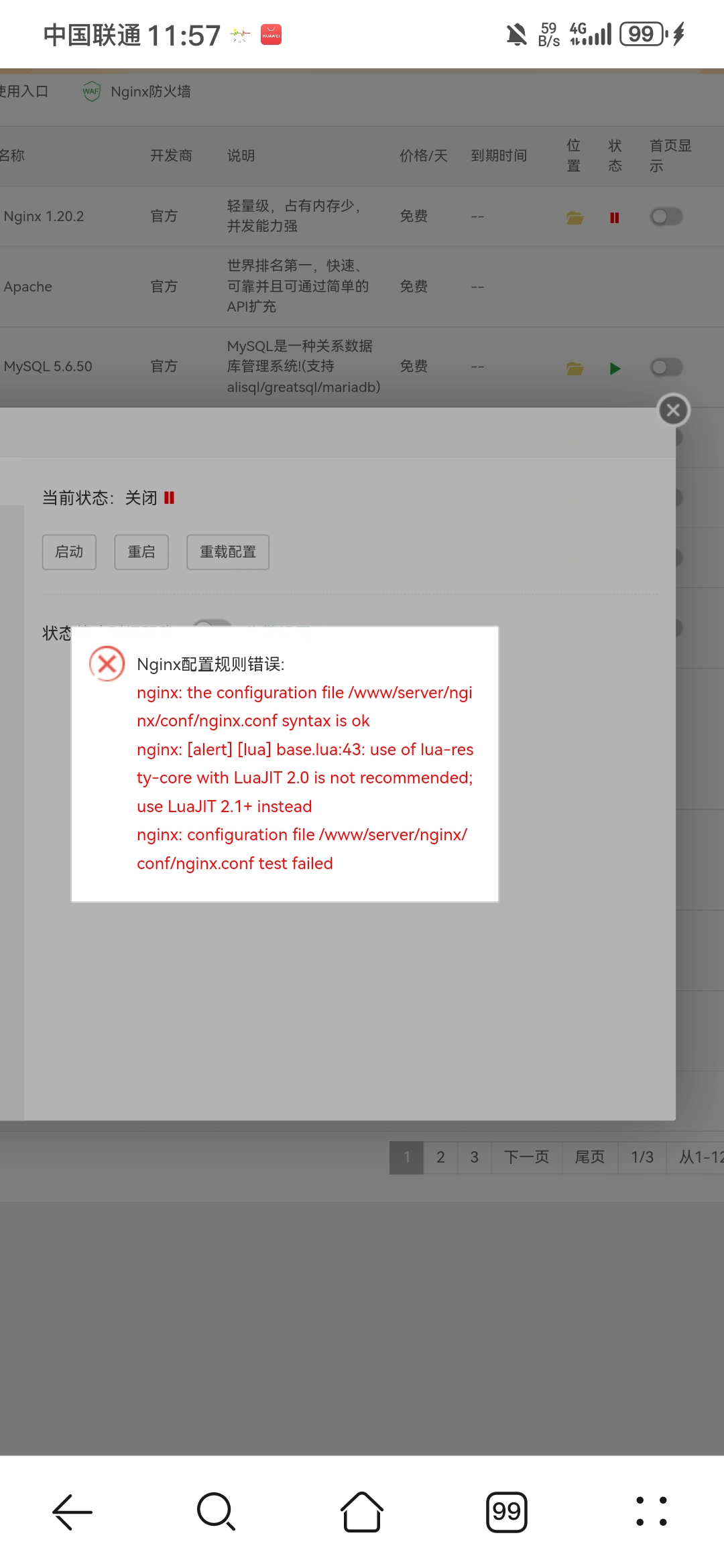Screen dimensions: 724x1568
Task: Click the 1/3 page count indicator
Action: click(642, 1157)
